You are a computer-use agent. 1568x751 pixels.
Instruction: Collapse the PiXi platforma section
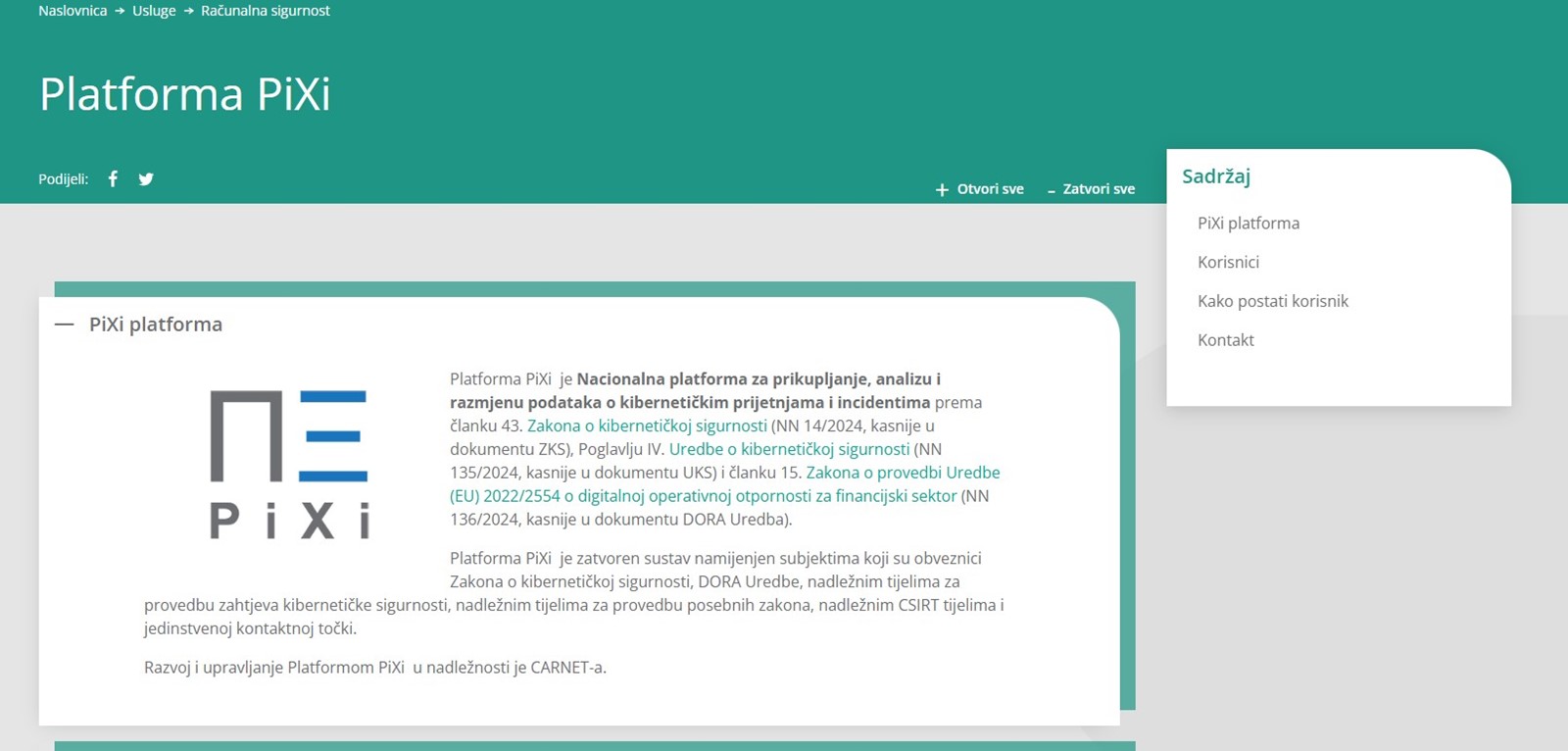coord(65,325)
